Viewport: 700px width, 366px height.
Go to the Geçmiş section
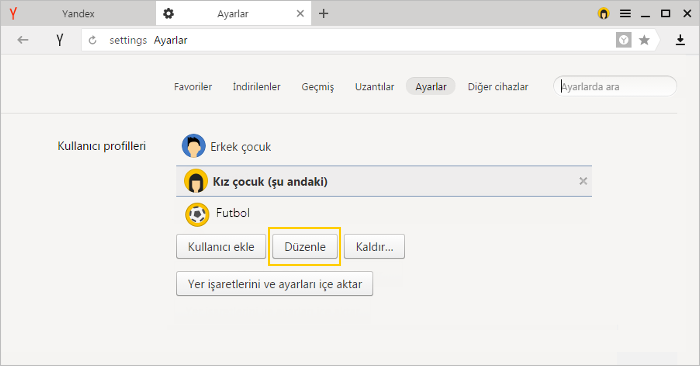point(317,87)
